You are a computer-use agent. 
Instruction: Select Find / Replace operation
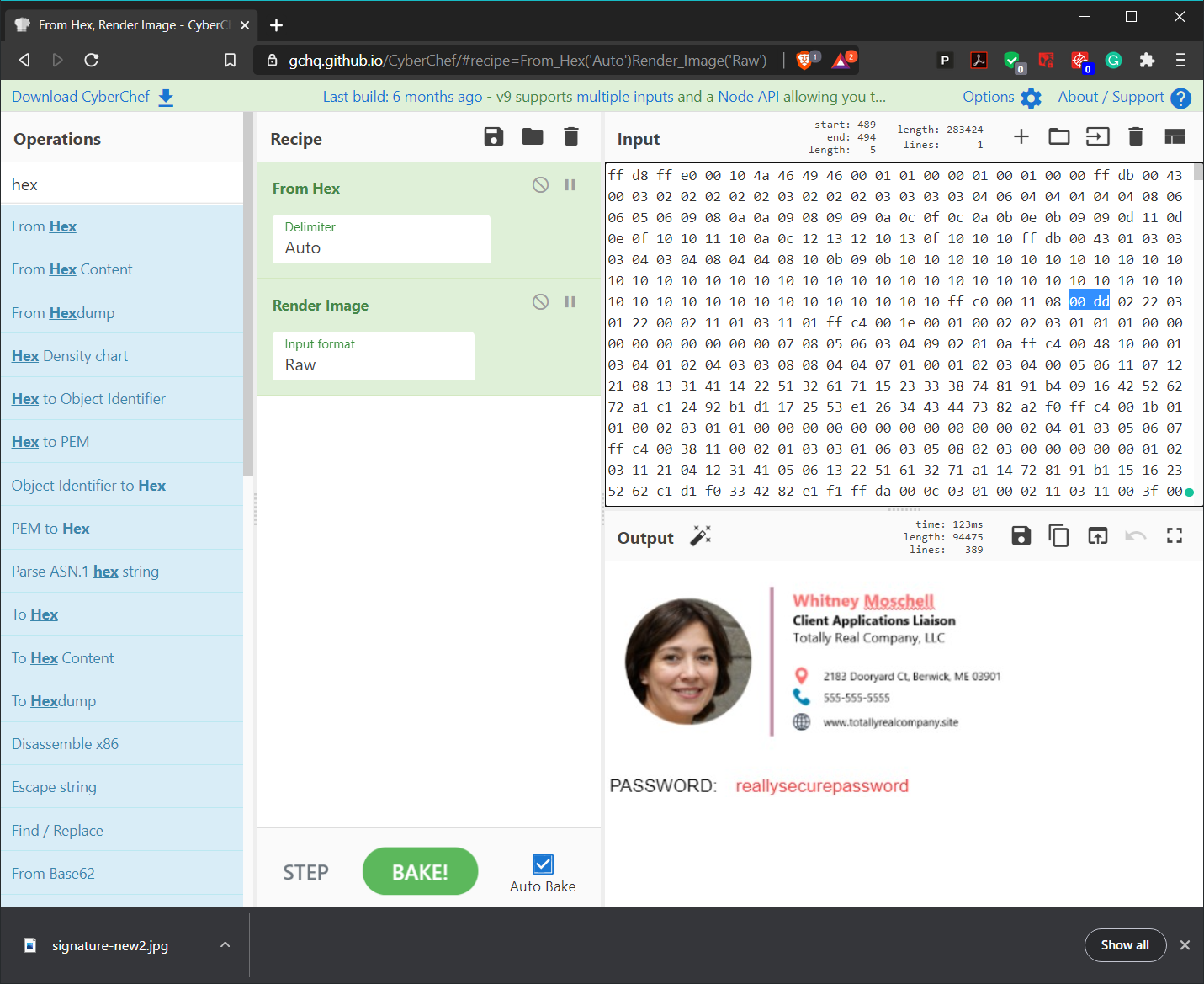pos(122,831)
